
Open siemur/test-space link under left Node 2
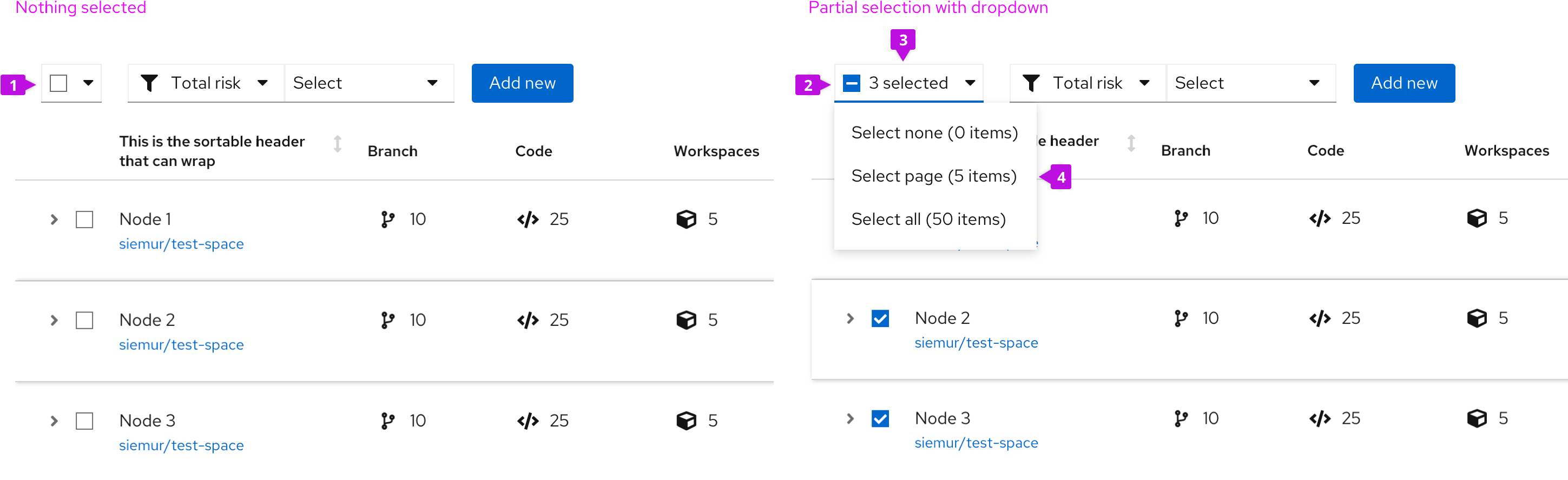pyautogui.click(x=181, y=345)
